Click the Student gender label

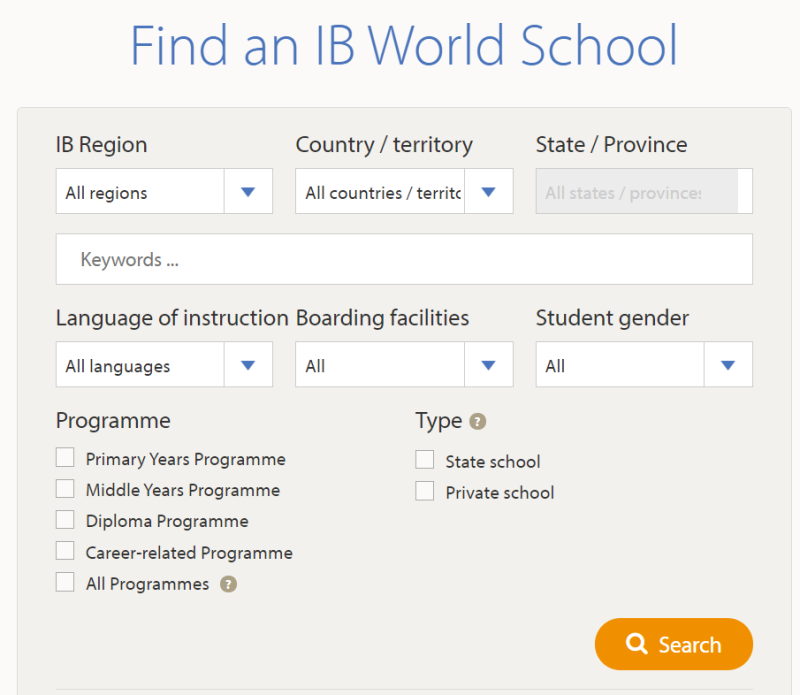(612, 318)
